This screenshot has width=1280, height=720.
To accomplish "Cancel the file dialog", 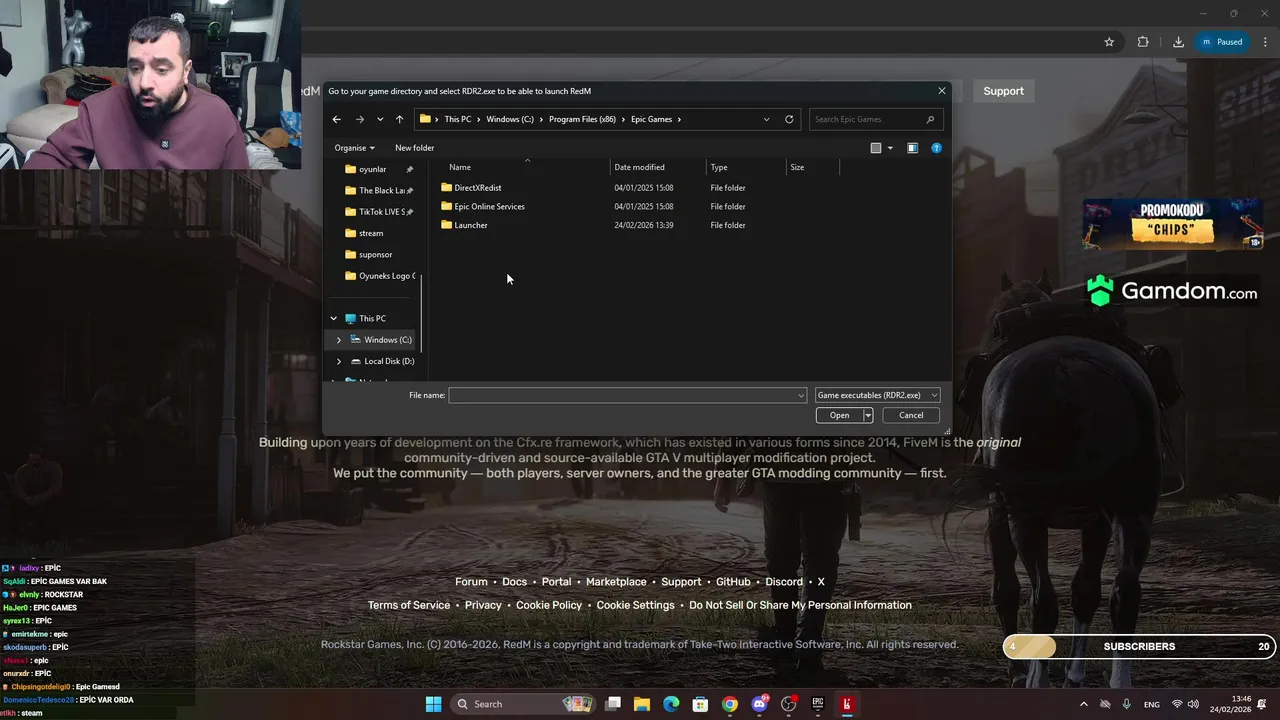I will (x=911, y=415).
